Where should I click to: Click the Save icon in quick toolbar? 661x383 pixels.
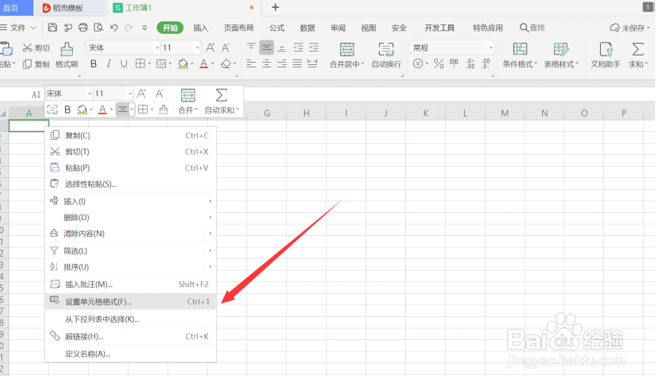tap(52, 28)
